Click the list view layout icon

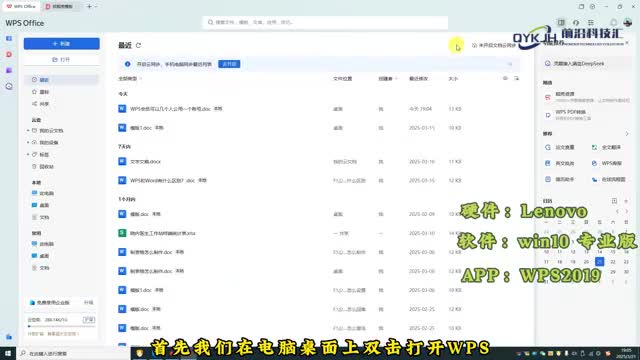pyautogui.click(x=516, y=78)
